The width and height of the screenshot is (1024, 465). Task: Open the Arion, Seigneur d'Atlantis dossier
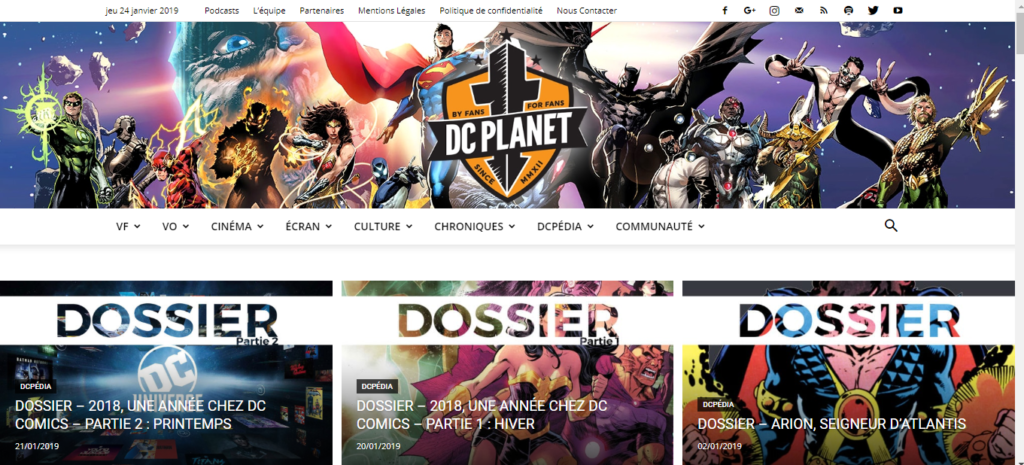(831, 424)
